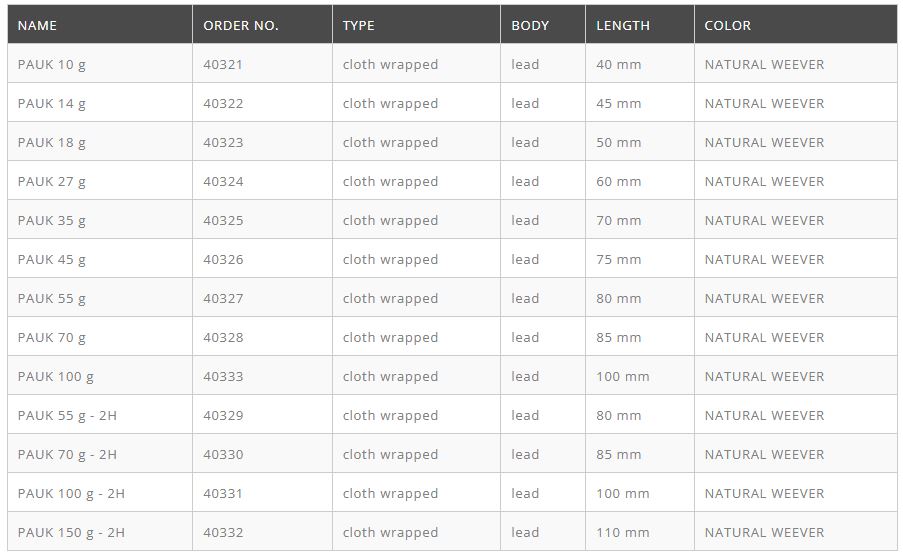
Task: Click the 70 mm length cell
Action: click(x=619, y=220)
